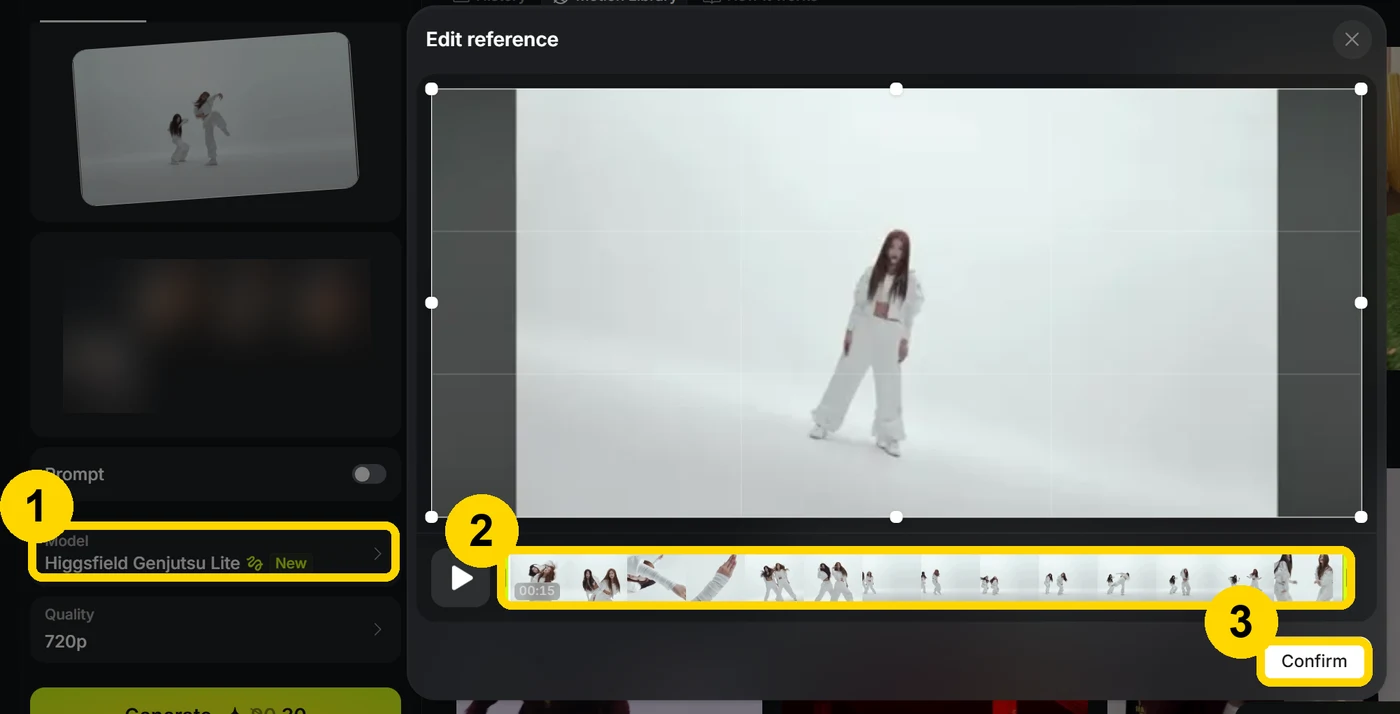Close the Edit reference dialog

[x=1351, y=39]
